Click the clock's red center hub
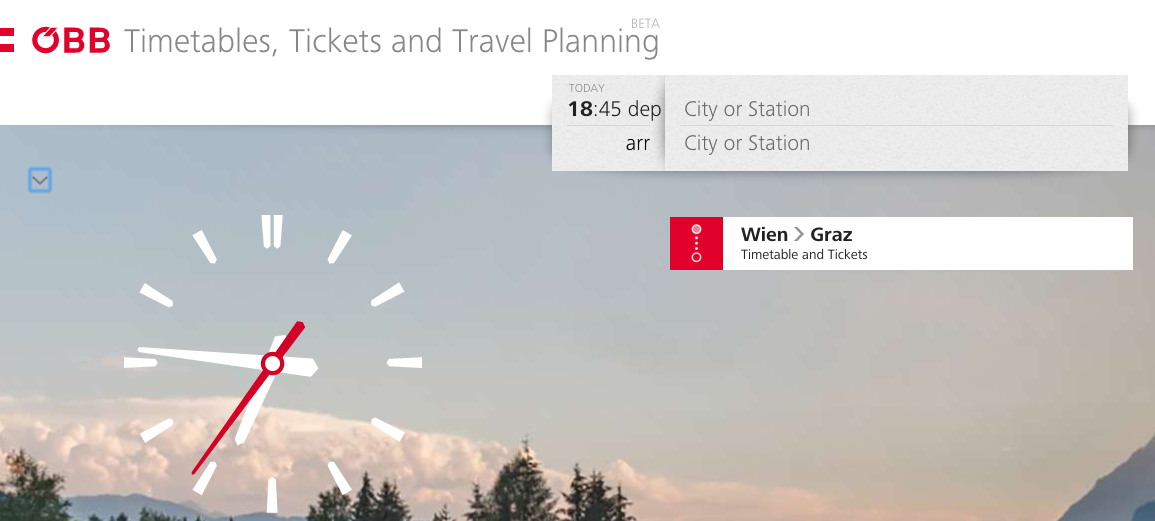 tap(273, 363)
